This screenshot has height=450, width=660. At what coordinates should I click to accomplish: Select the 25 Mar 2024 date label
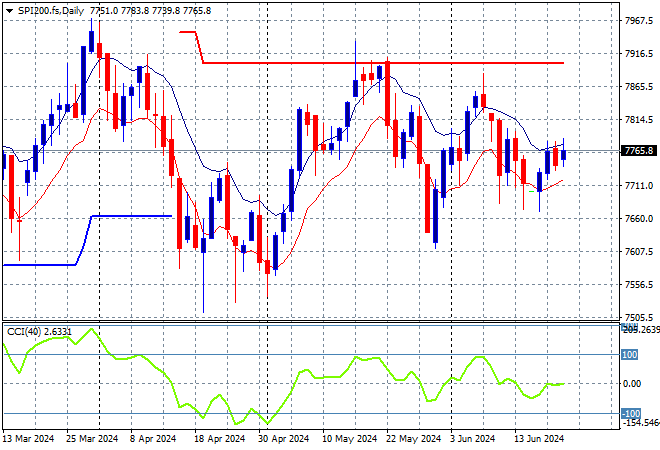point(92,439)
